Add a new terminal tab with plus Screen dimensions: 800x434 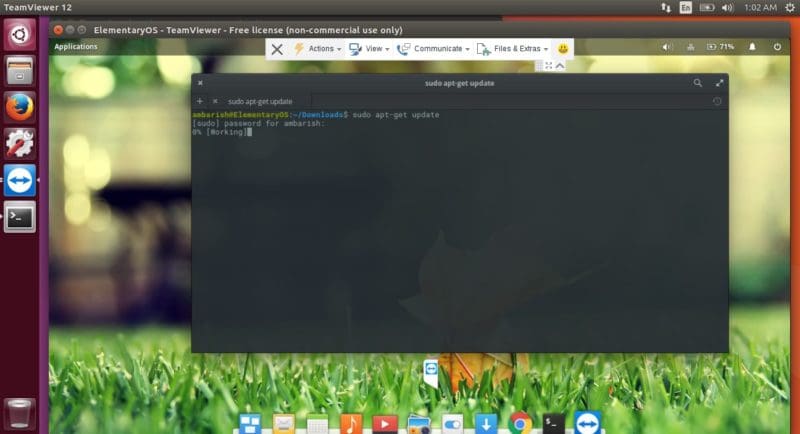[x=199, y=101]
